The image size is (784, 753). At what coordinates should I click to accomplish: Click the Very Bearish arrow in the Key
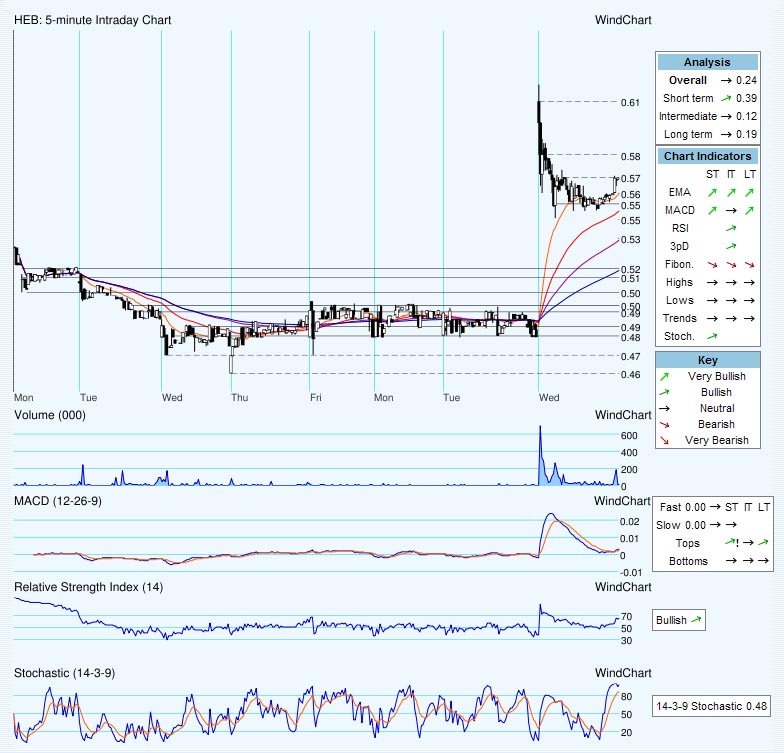[664, 440]
